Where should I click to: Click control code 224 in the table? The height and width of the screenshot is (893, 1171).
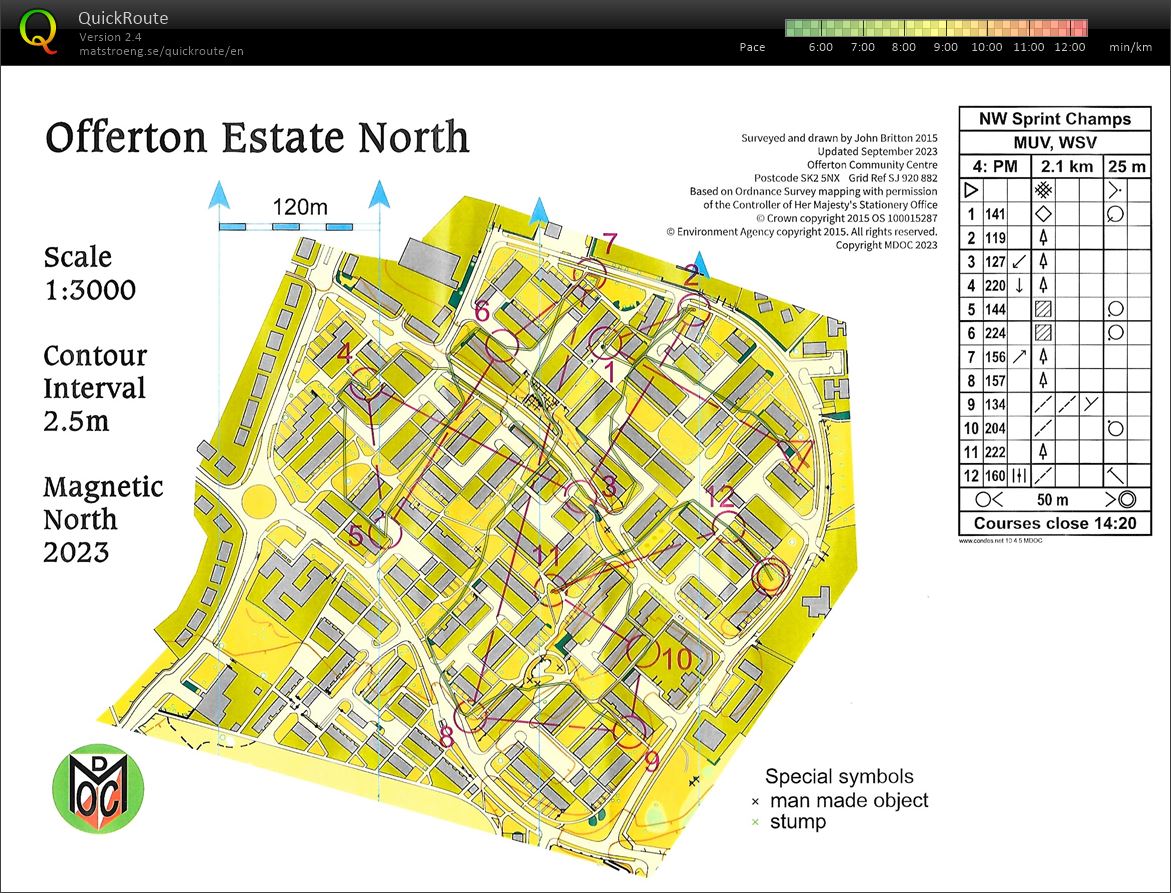[x=995, y=333]
